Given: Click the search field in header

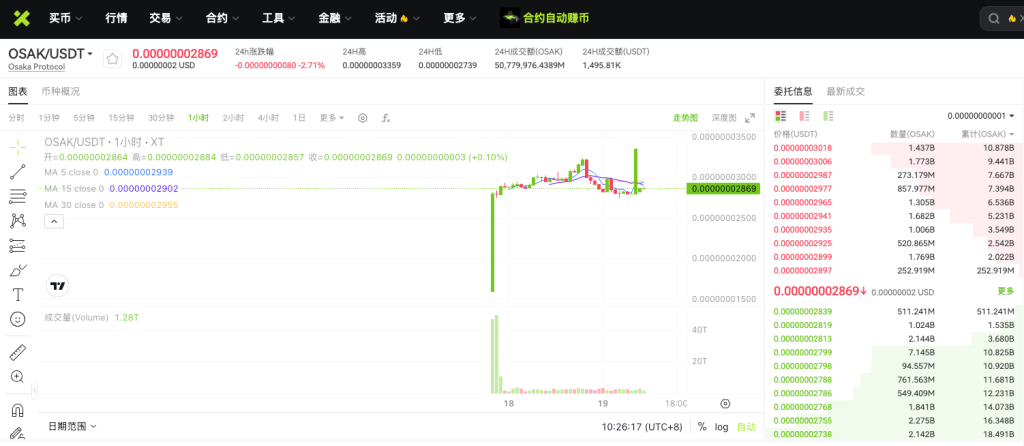Looking at the screenshot, I should click(x=1000, y=19).
